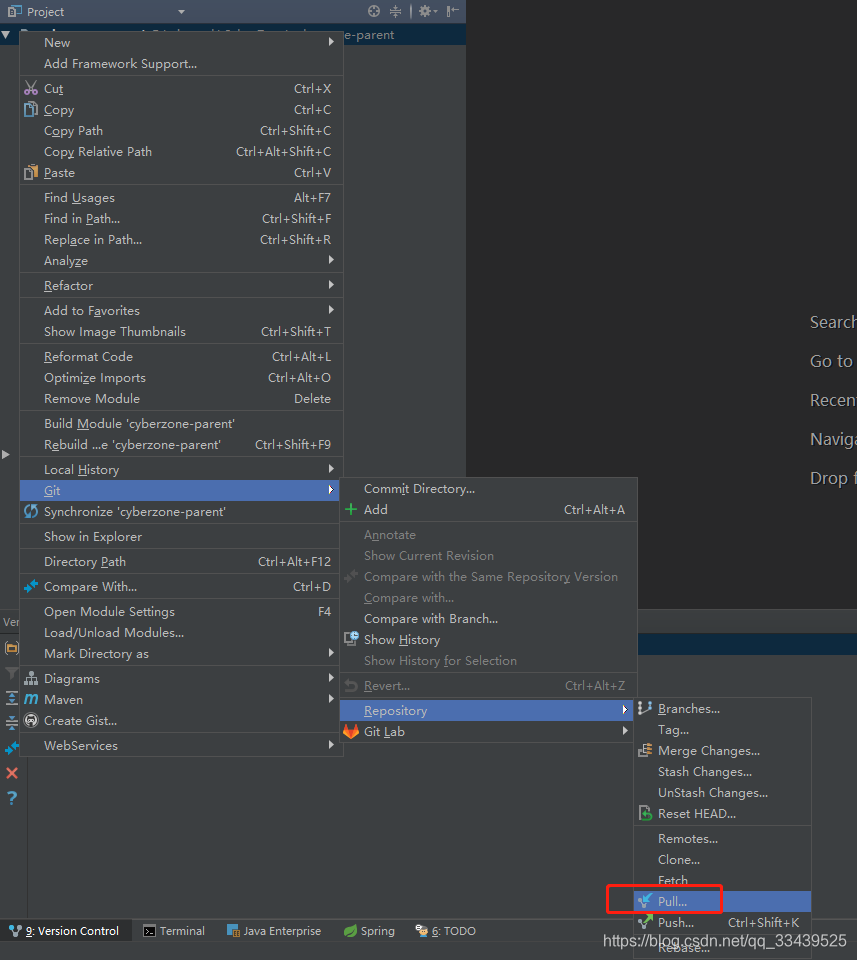The image size is (857, 960).
Task: Choose Find Usages menu entry
Action: pos(181,198)
